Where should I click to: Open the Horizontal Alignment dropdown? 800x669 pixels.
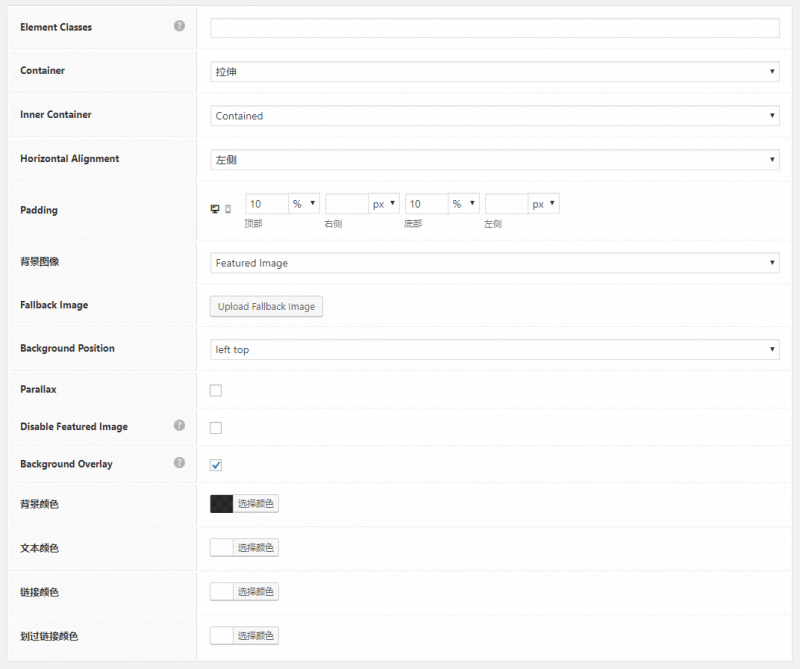coord(494,160)
